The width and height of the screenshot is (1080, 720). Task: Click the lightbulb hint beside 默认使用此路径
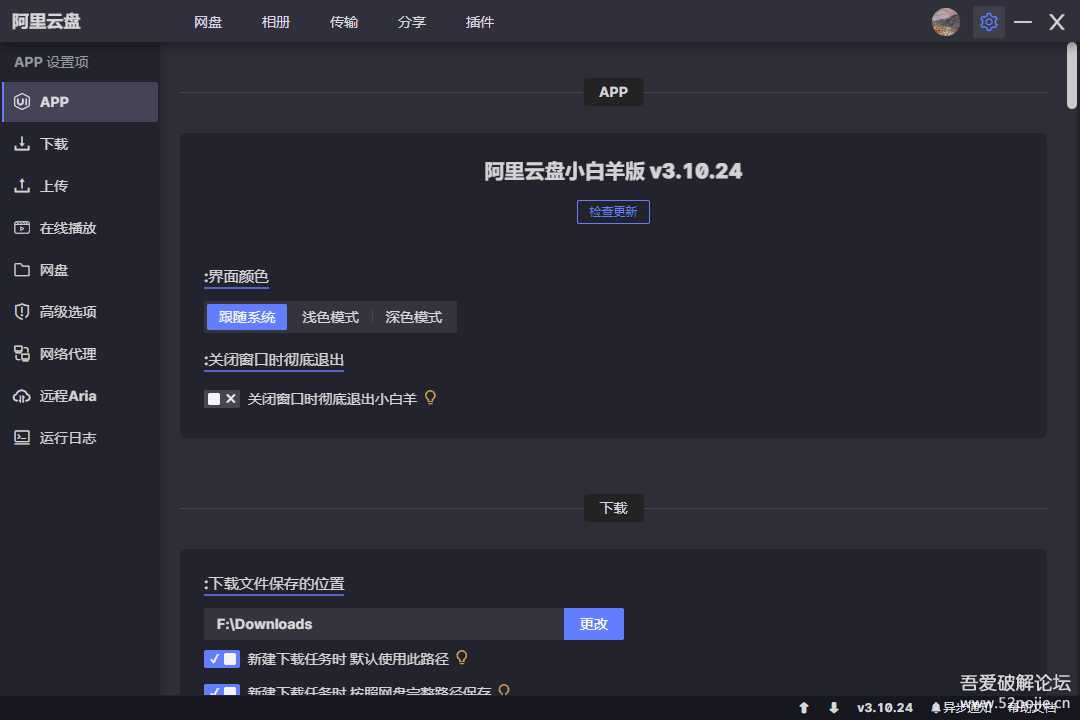(462, 657)
